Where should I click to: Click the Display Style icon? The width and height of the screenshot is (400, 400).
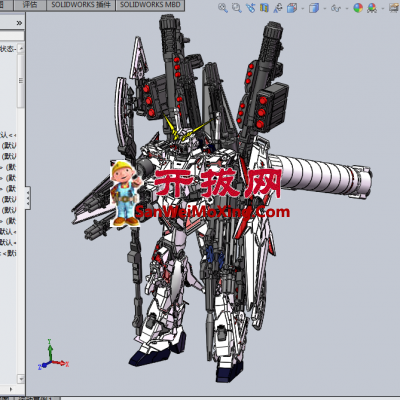(314, 8)
